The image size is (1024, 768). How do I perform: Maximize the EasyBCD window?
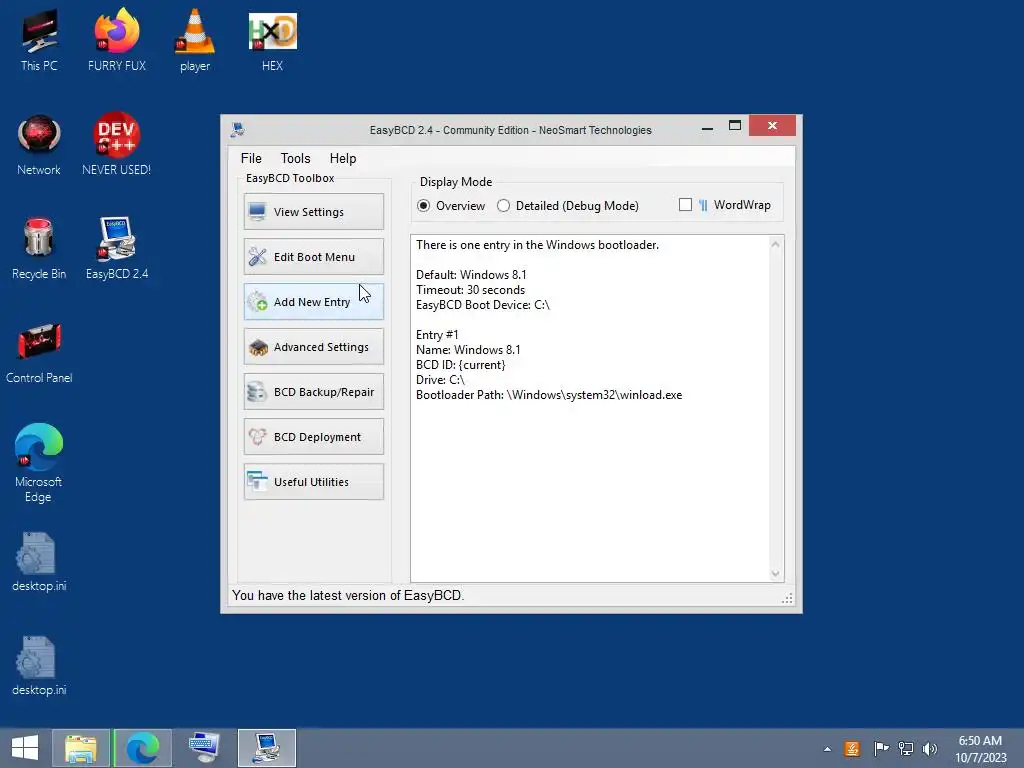(x=735, y=126)
